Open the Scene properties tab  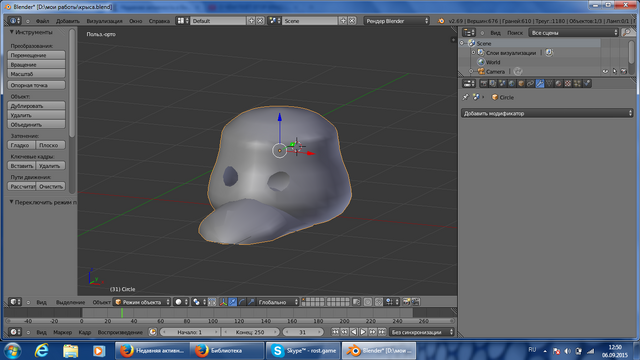tap(502, 83)
